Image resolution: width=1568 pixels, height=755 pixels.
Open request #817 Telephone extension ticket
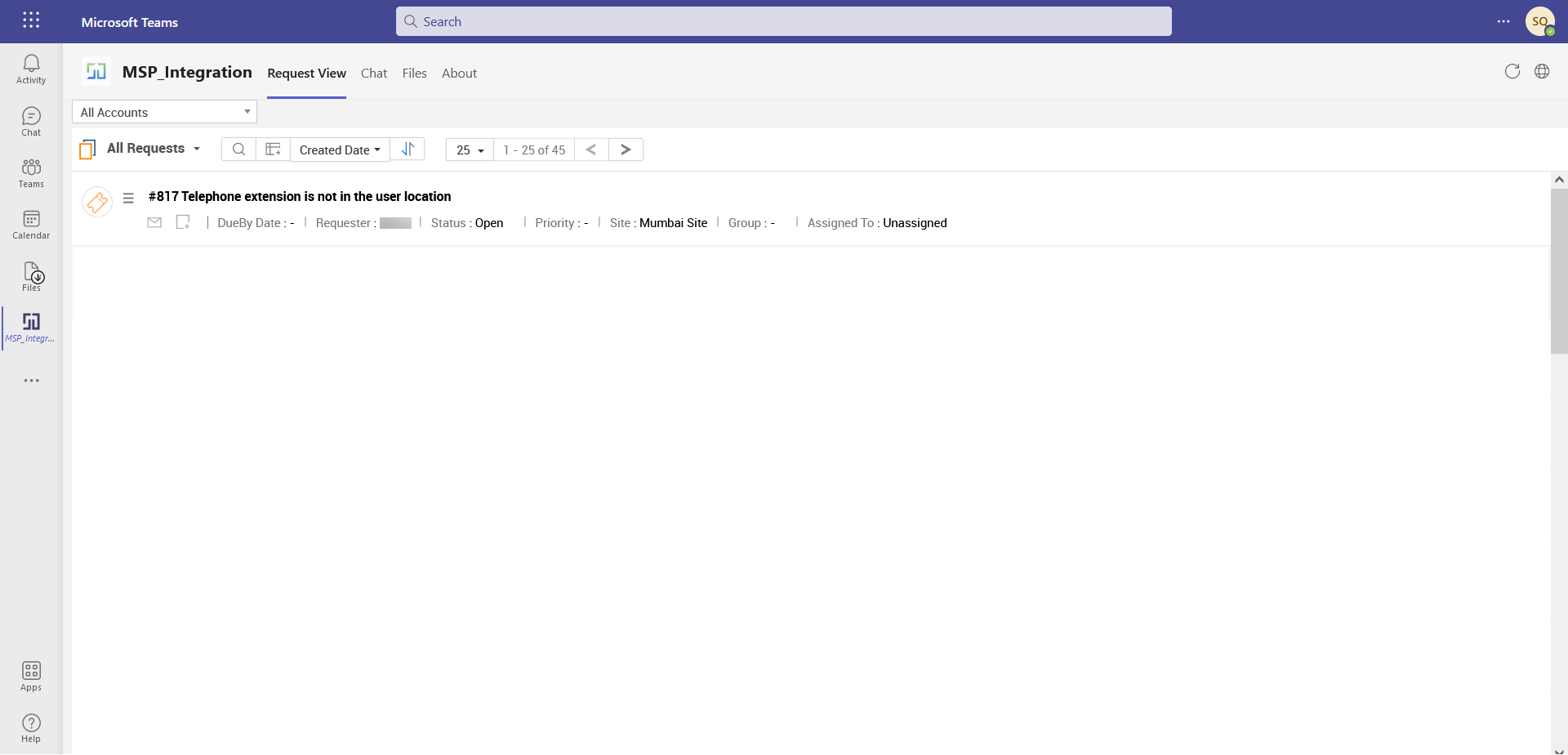click(x=300, y=196)
